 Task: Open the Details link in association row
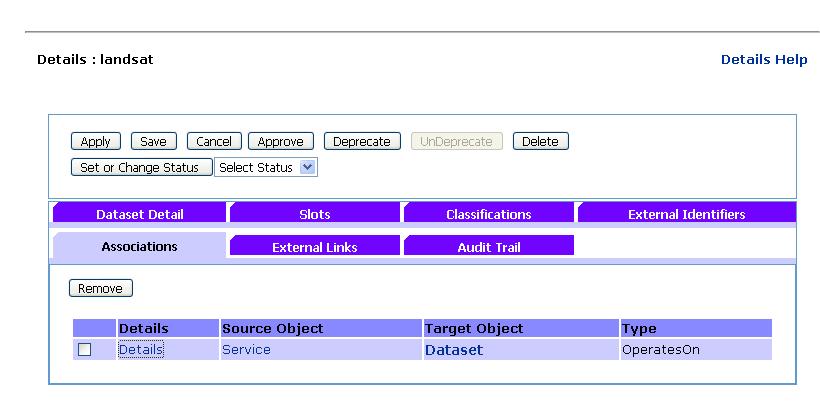tap(140, 350)
